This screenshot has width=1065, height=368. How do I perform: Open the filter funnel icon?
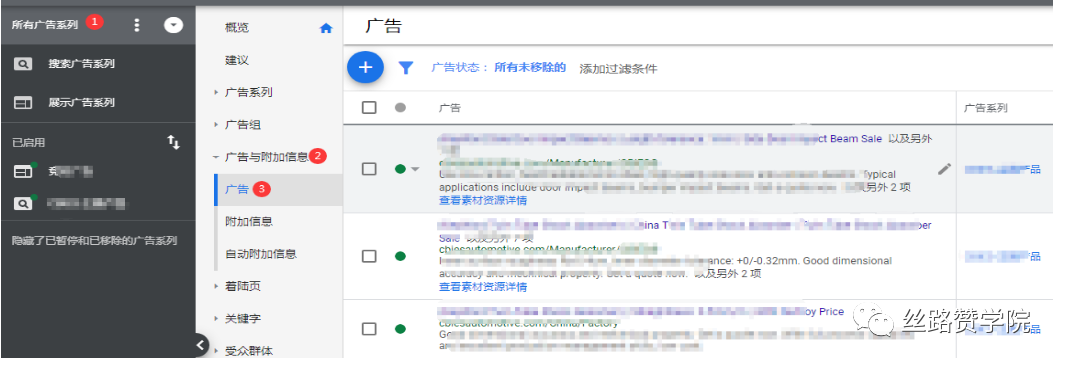(405, 68)
